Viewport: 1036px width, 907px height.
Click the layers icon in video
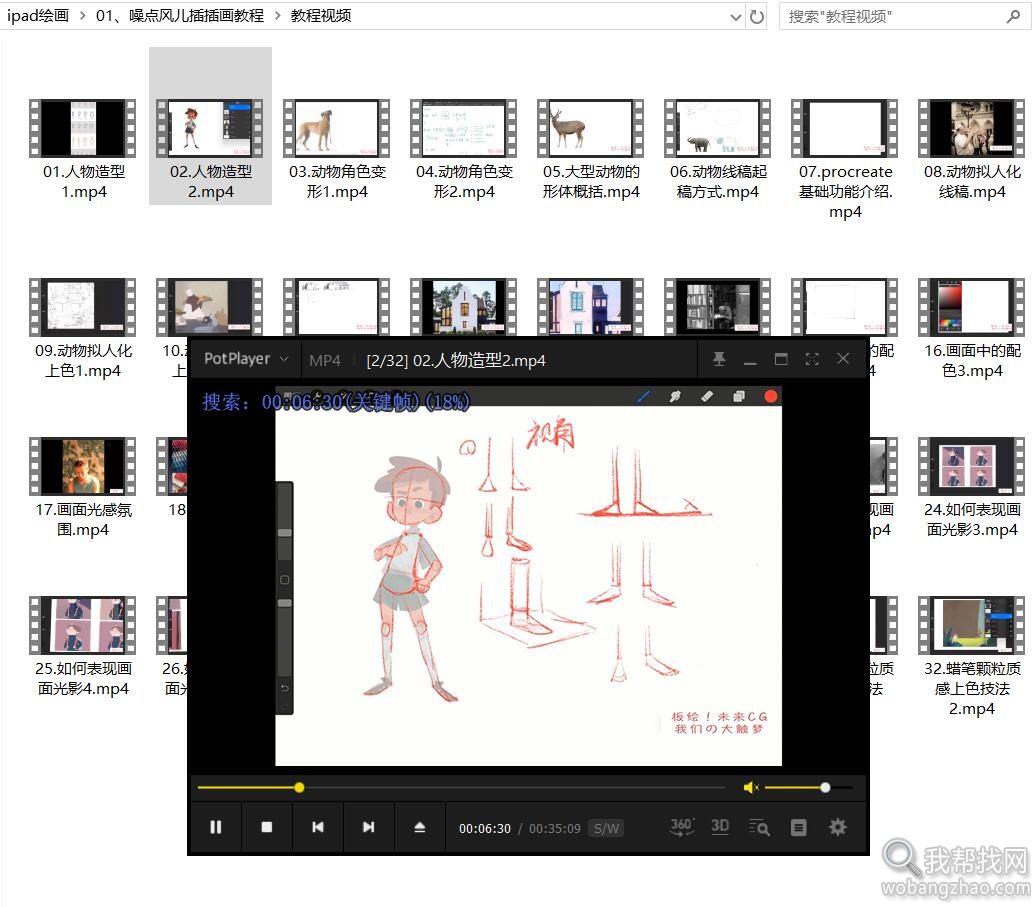click(739, 396)
